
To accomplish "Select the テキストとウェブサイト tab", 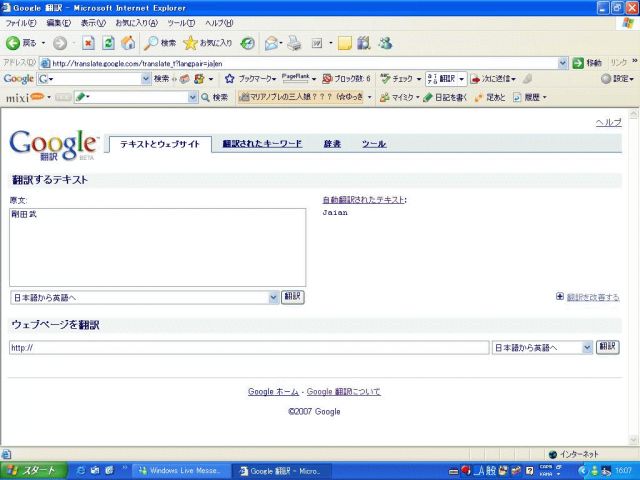I will click(160, 144).
